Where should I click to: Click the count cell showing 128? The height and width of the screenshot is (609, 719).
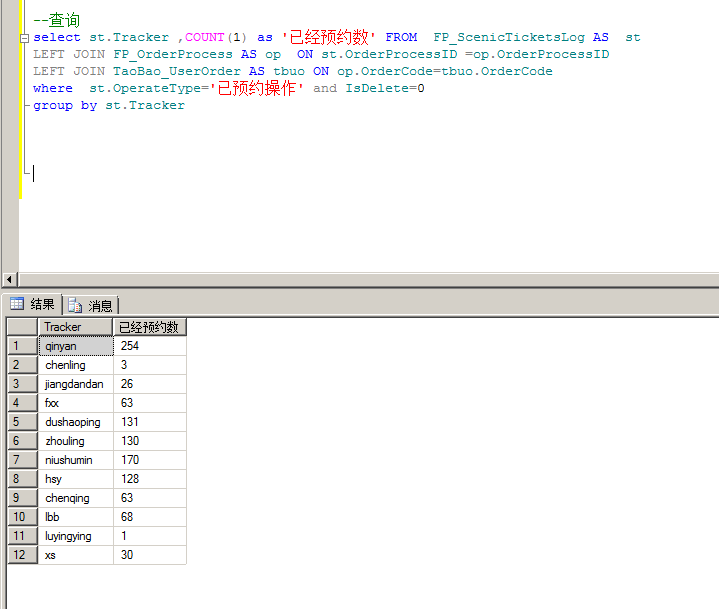pyautogui.click(x=150, y=479)
